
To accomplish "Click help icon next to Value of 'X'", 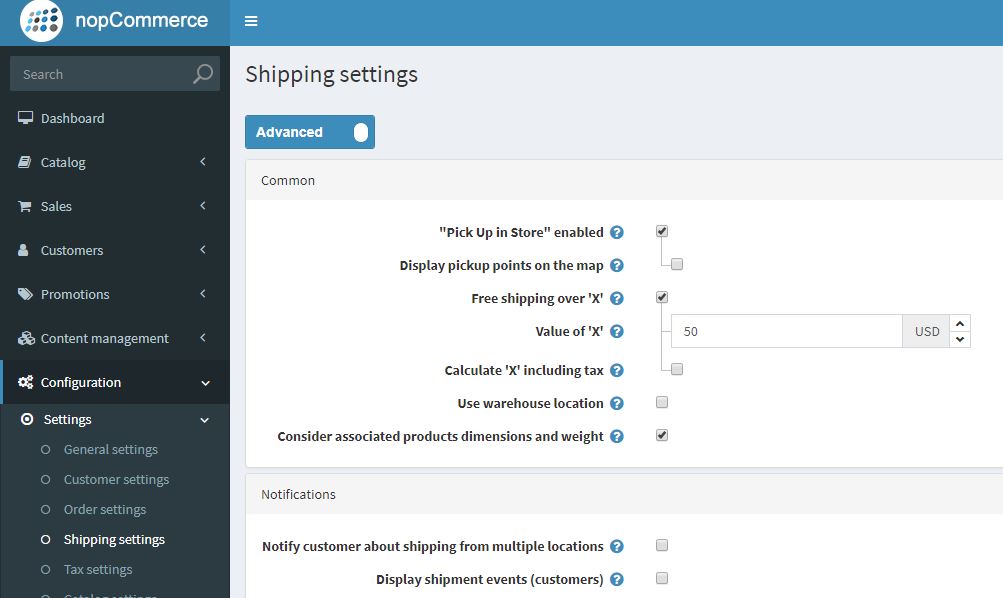I will pos(617,331).
